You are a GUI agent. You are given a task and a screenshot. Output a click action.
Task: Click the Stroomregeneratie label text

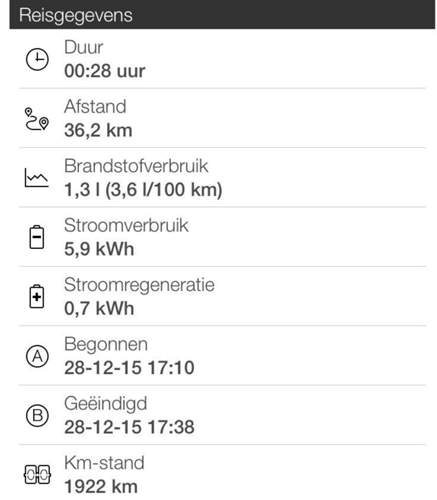139,285
